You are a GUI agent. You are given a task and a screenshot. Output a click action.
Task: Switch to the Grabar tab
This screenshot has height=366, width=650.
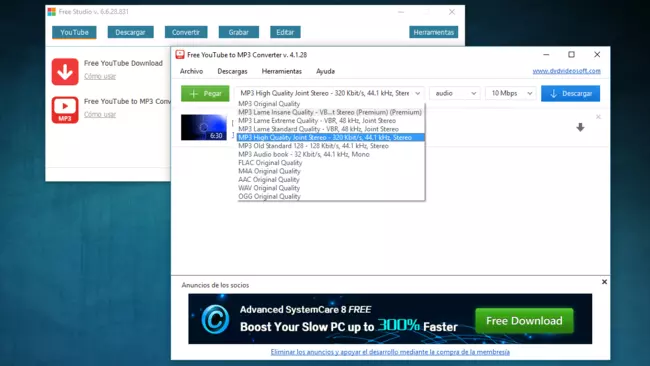(x=239, y=32)
